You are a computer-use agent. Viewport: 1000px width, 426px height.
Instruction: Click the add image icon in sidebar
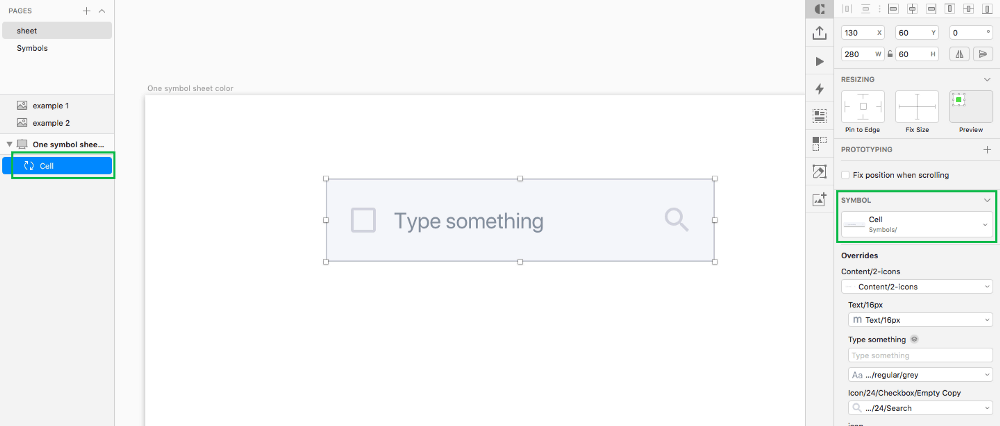pyautogui.click(x=820, y=200)
